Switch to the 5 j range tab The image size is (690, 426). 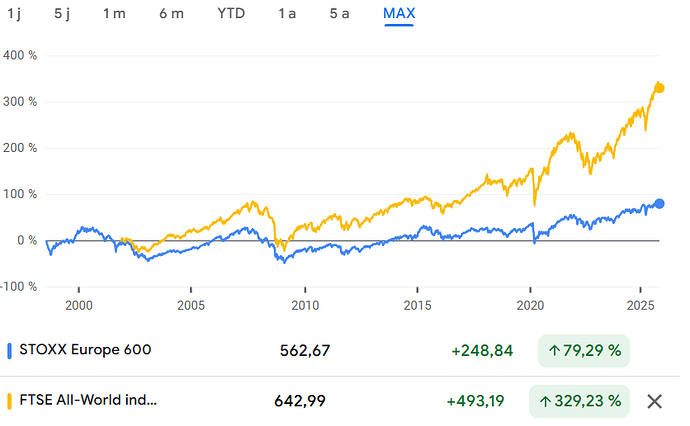62,14
